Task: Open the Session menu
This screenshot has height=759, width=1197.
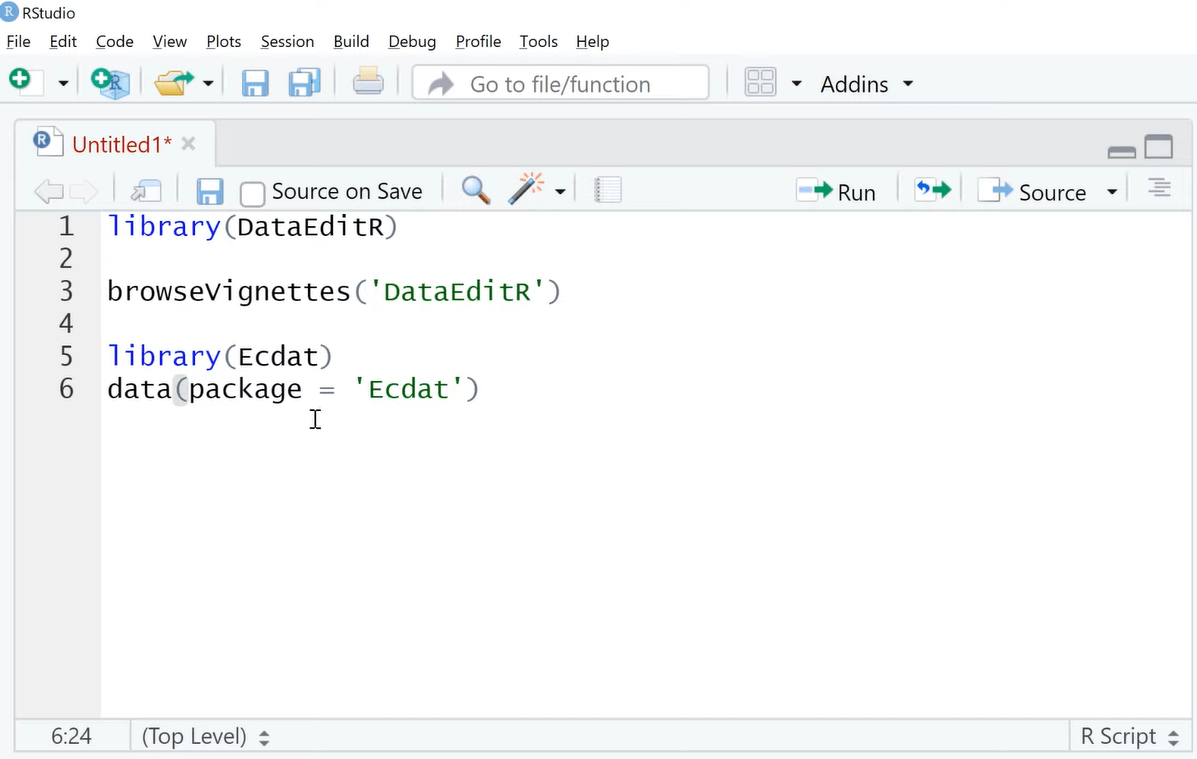Action: (287, 41)
